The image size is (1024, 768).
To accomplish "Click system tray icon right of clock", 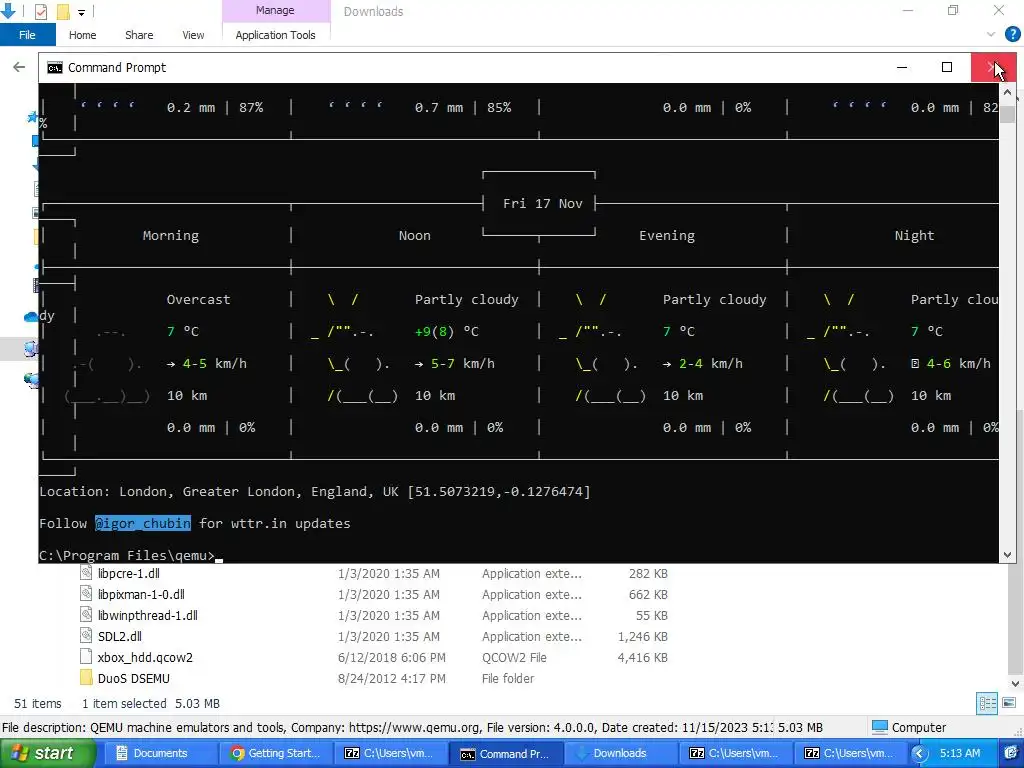I will coord(1010,753).
